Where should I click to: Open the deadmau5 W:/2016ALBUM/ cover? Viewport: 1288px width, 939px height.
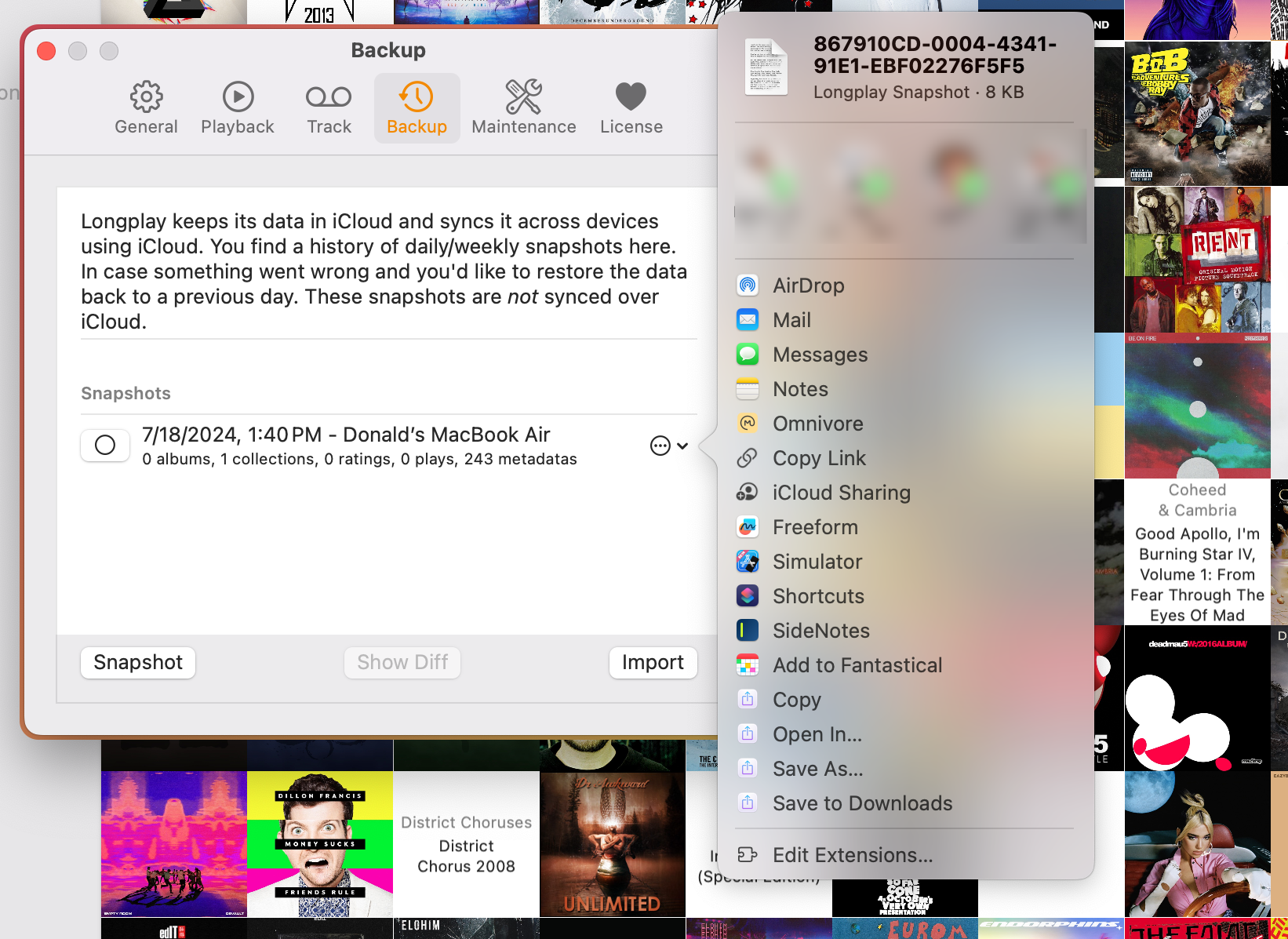pos(1197,698)
